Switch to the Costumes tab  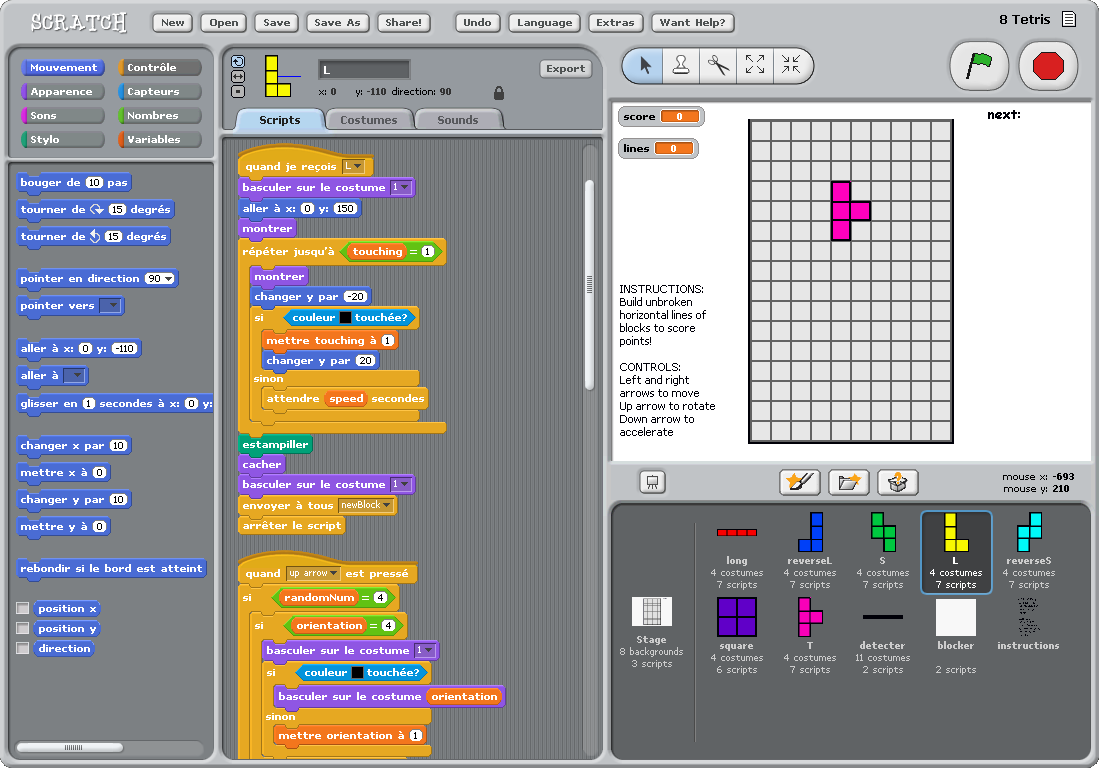(368, 120)
